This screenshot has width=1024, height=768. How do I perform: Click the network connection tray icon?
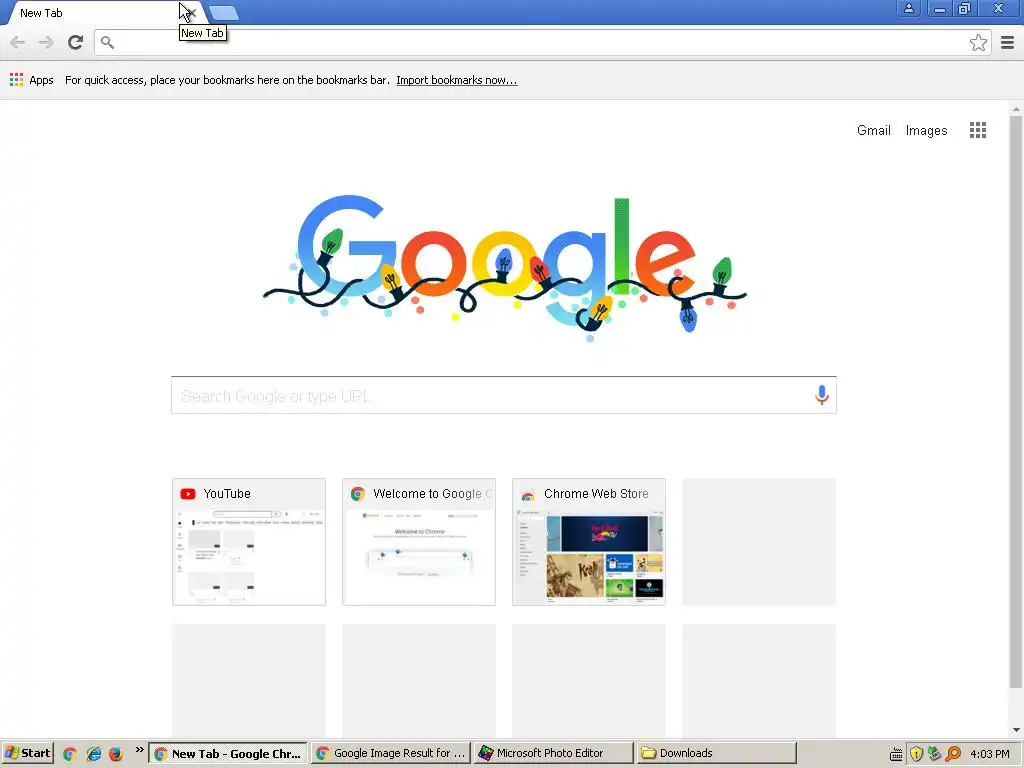[935, 754]
